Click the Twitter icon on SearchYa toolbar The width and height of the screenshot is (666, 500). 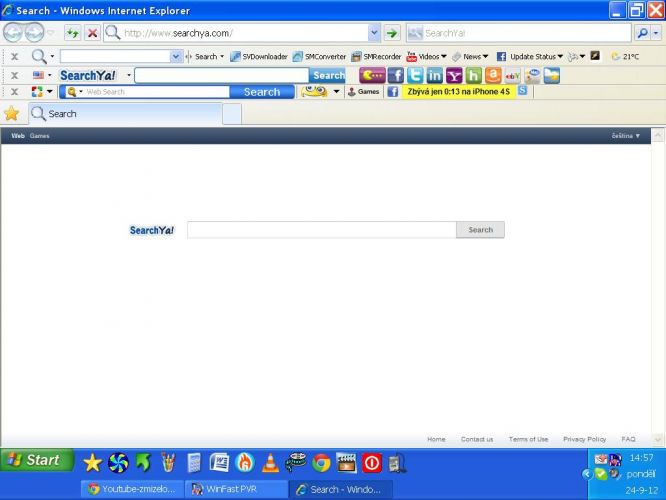pos(415,76)
